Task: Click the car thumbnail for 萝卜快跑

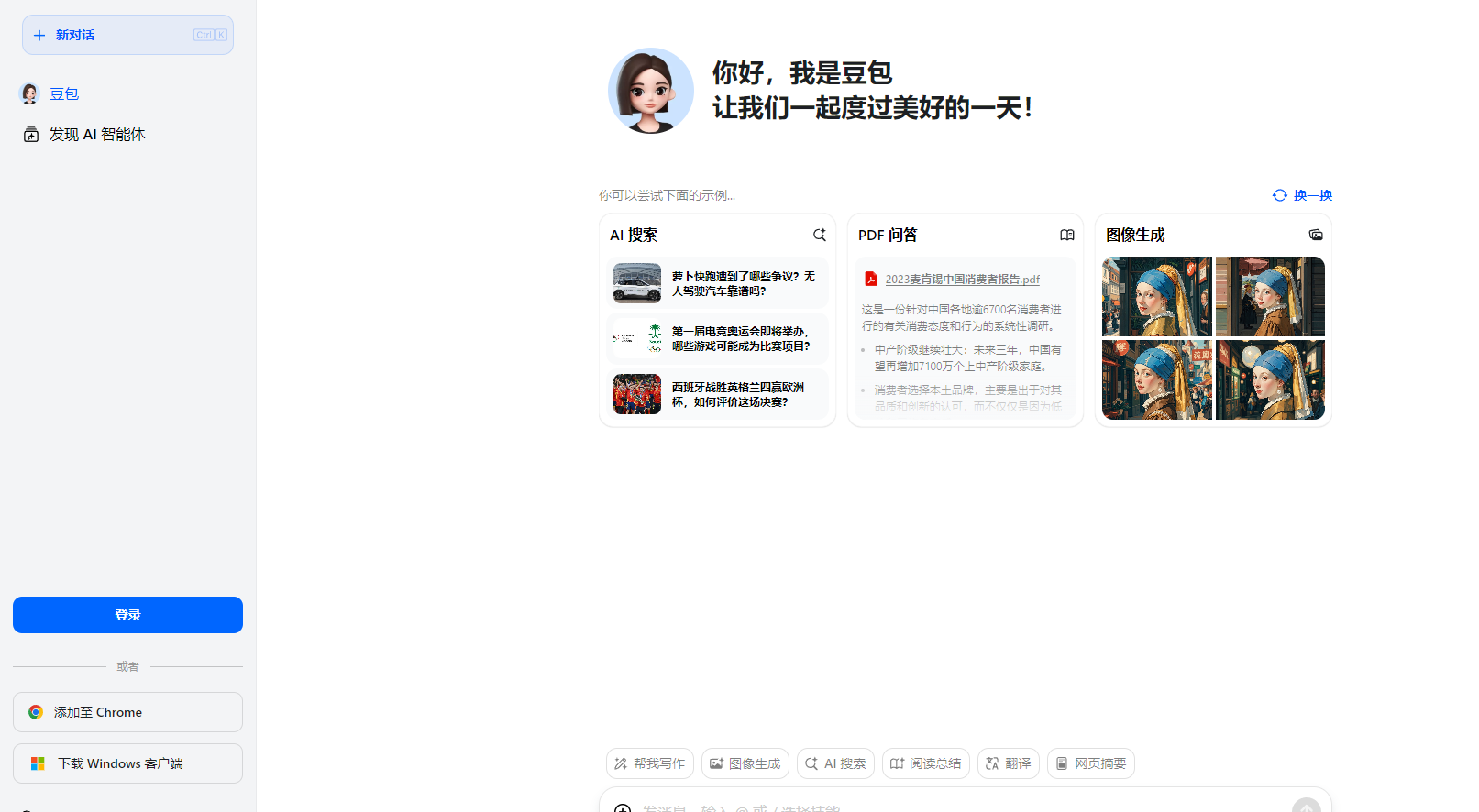Action: pyautogui.click(x=637, y=283)
